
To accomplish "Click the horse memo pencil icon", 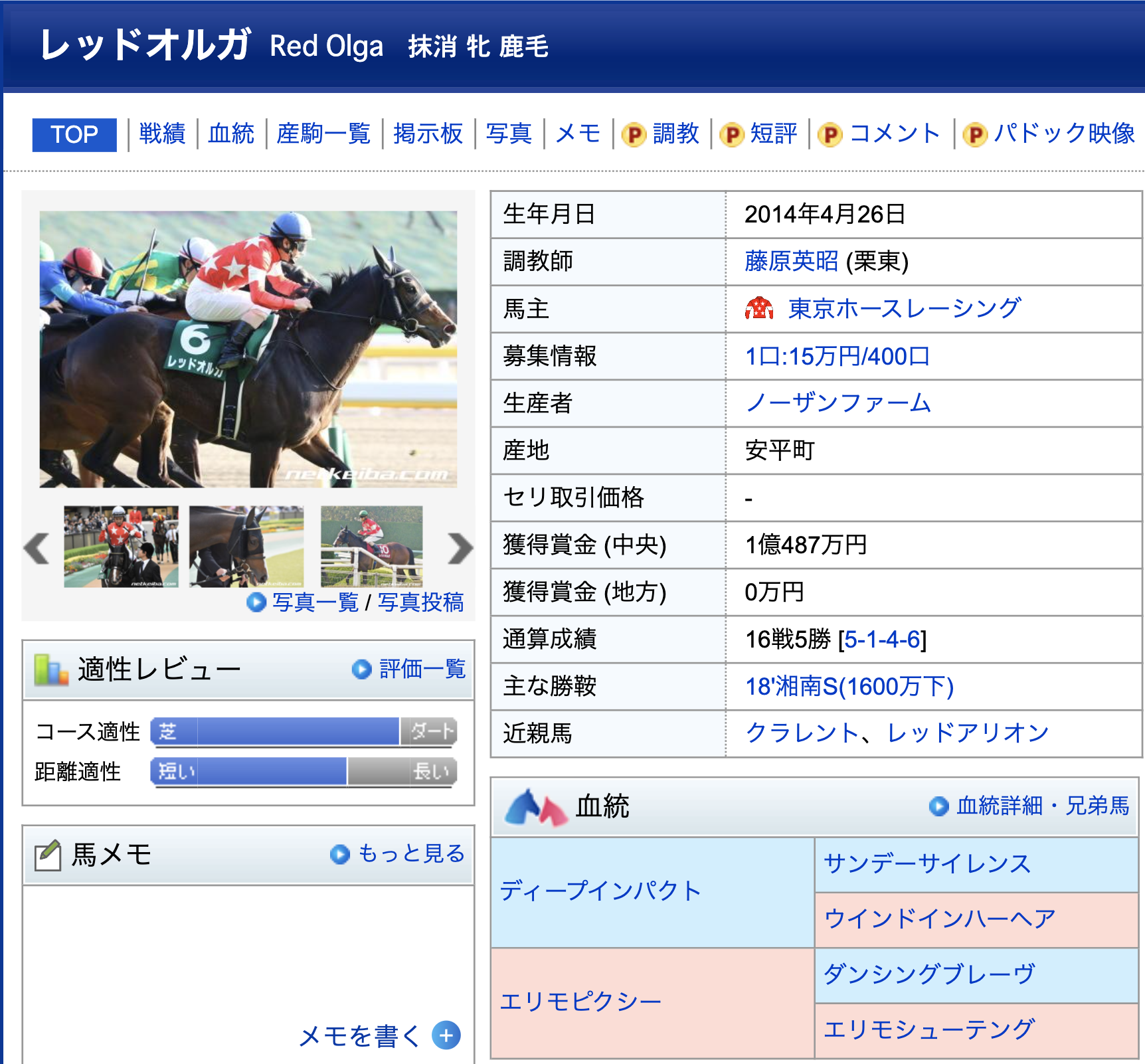I will 48,855.
